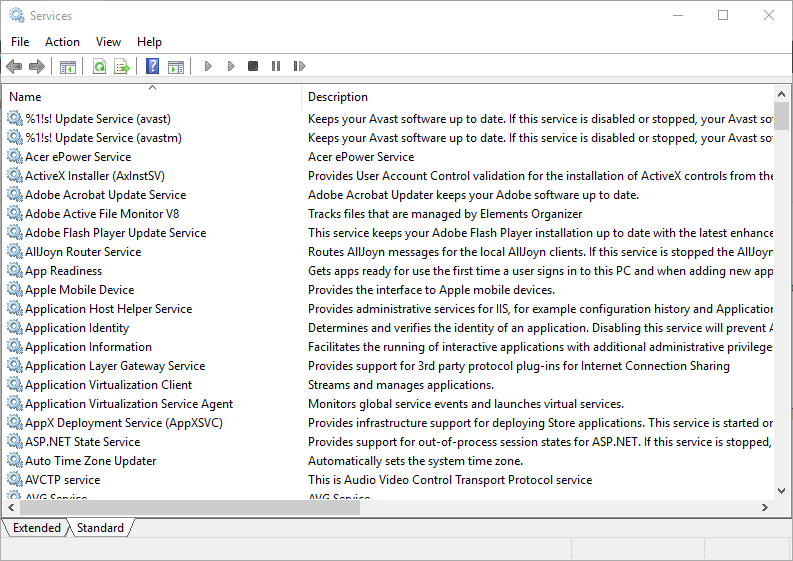Click gear icon of Acer ePower Service
The height and width of the screenshot is (561, 793).
15,157
